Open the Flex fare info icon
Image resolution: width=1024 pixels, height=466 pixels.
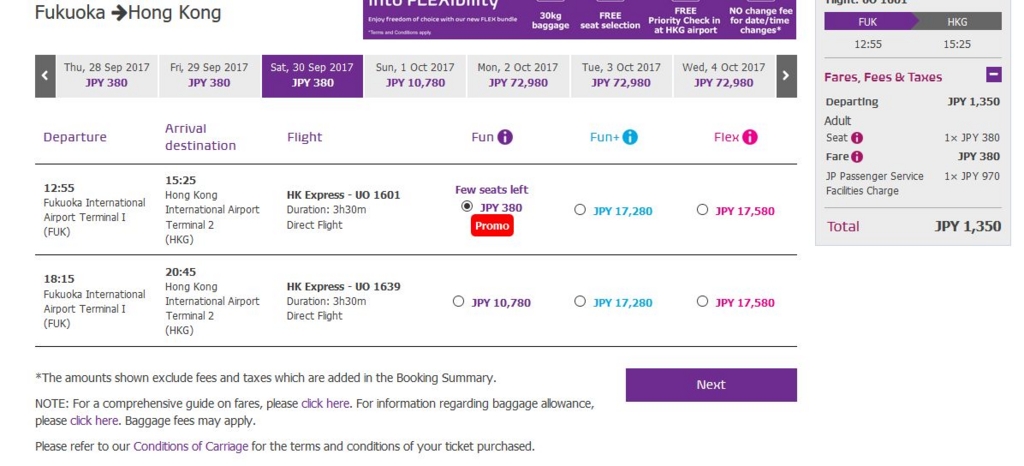(750, 137)
